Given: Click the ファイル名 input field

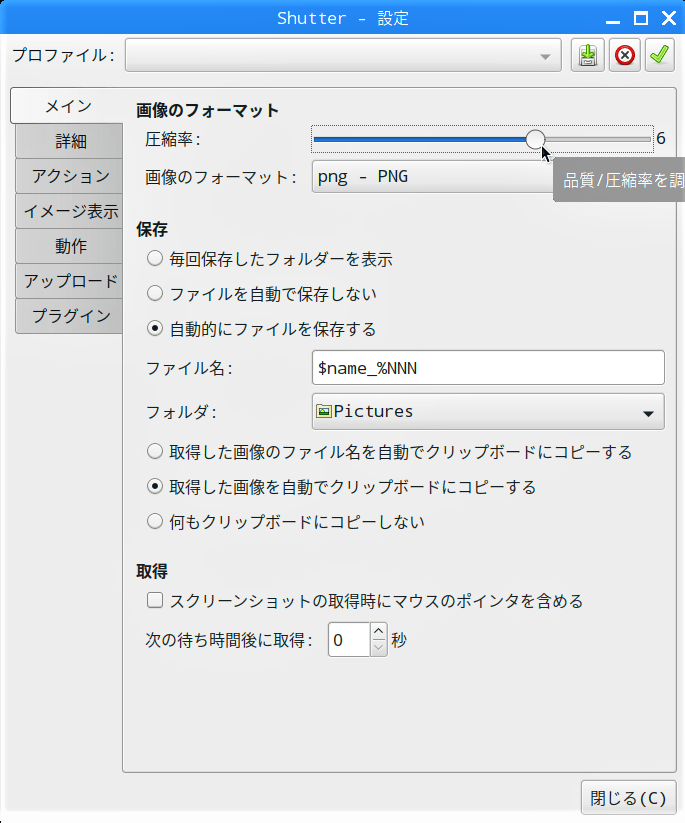Looking at the screenshot, I should click(x=488, y=368).
